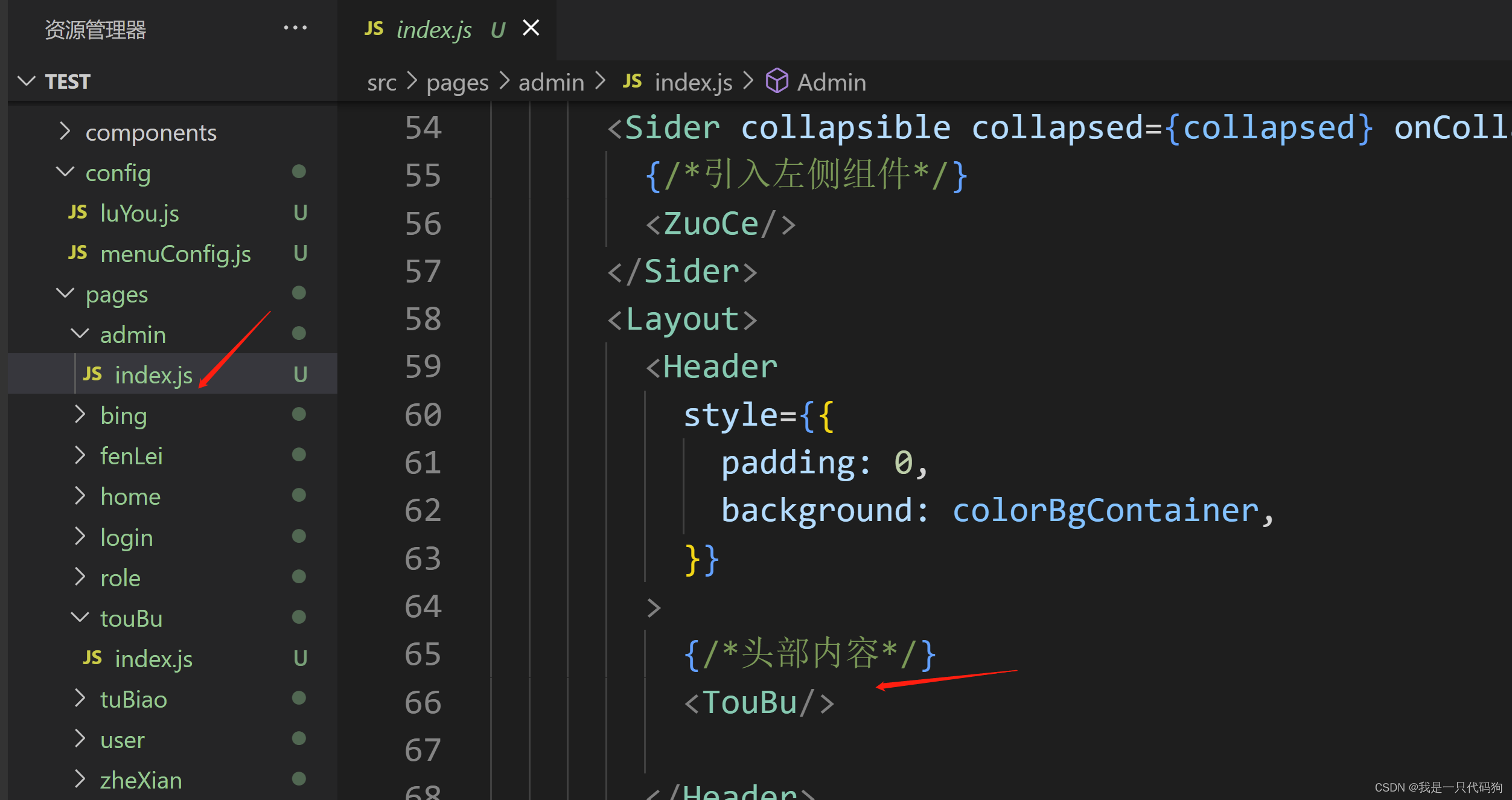Expand the bing folder
The image size is (1512, 800).
80,414
